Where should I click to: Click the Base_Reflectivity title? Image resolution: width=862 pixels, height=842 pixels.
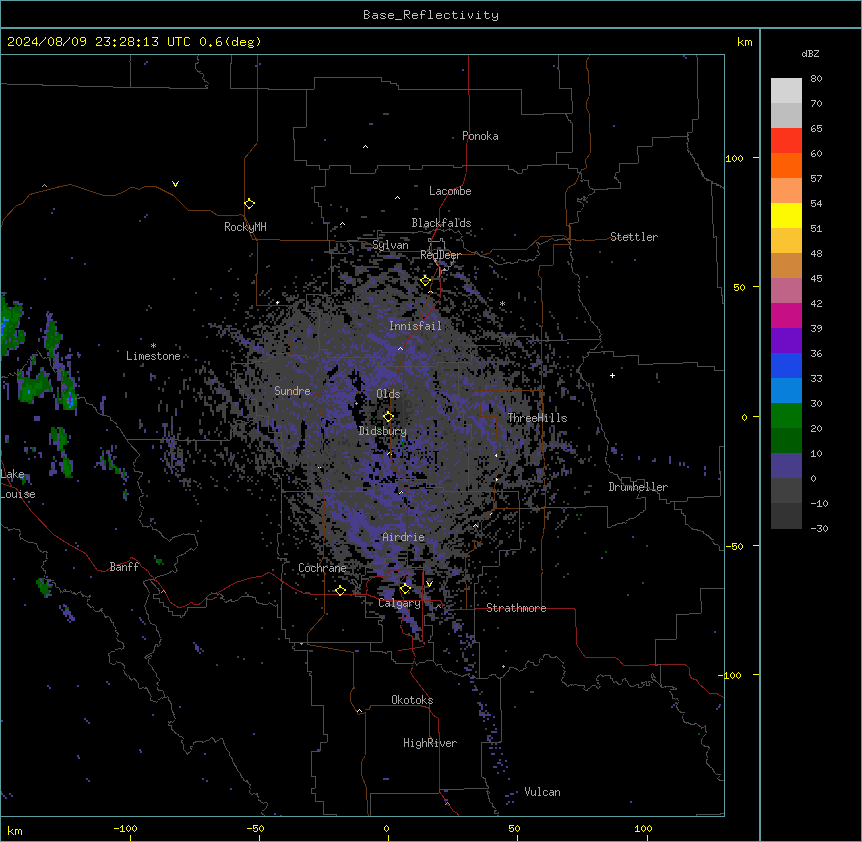coord(431,15)
